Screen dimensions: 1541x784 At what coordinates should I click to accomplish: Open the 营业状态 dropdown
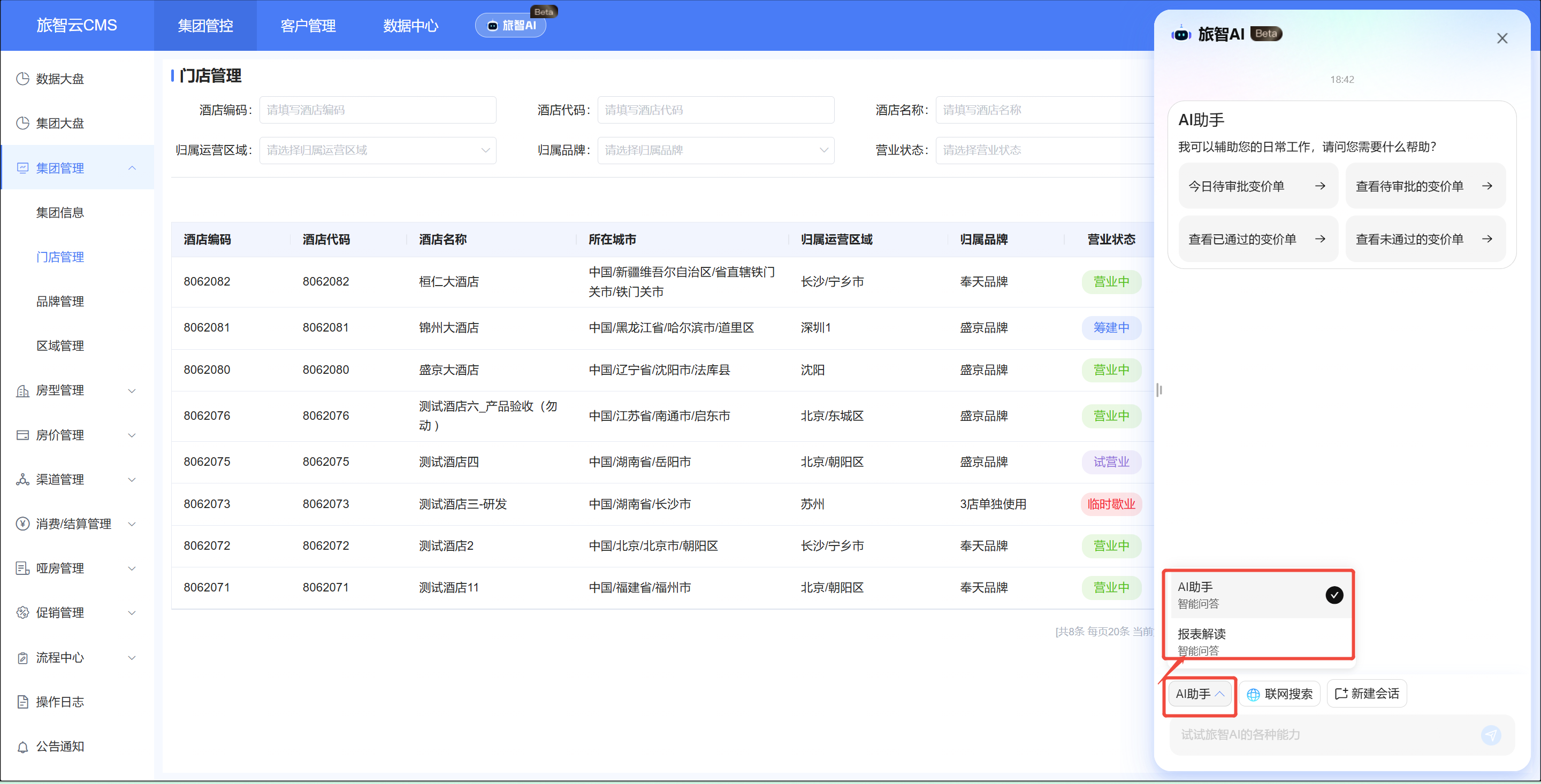[x=1044, y=150]
